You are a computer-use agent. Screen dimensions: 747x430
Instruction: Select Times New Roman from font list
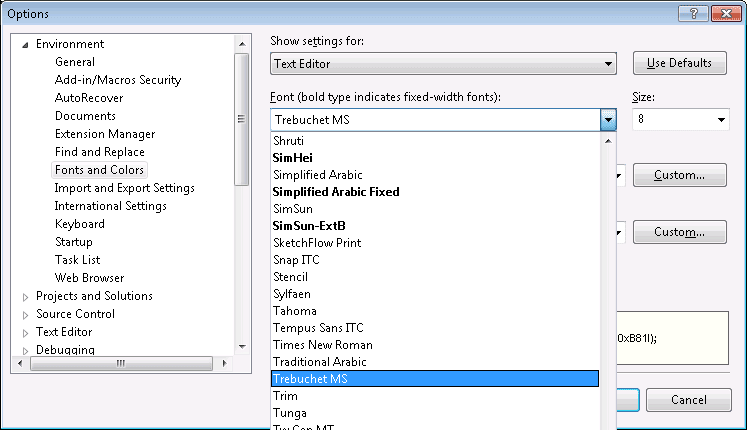click(323, 345)
